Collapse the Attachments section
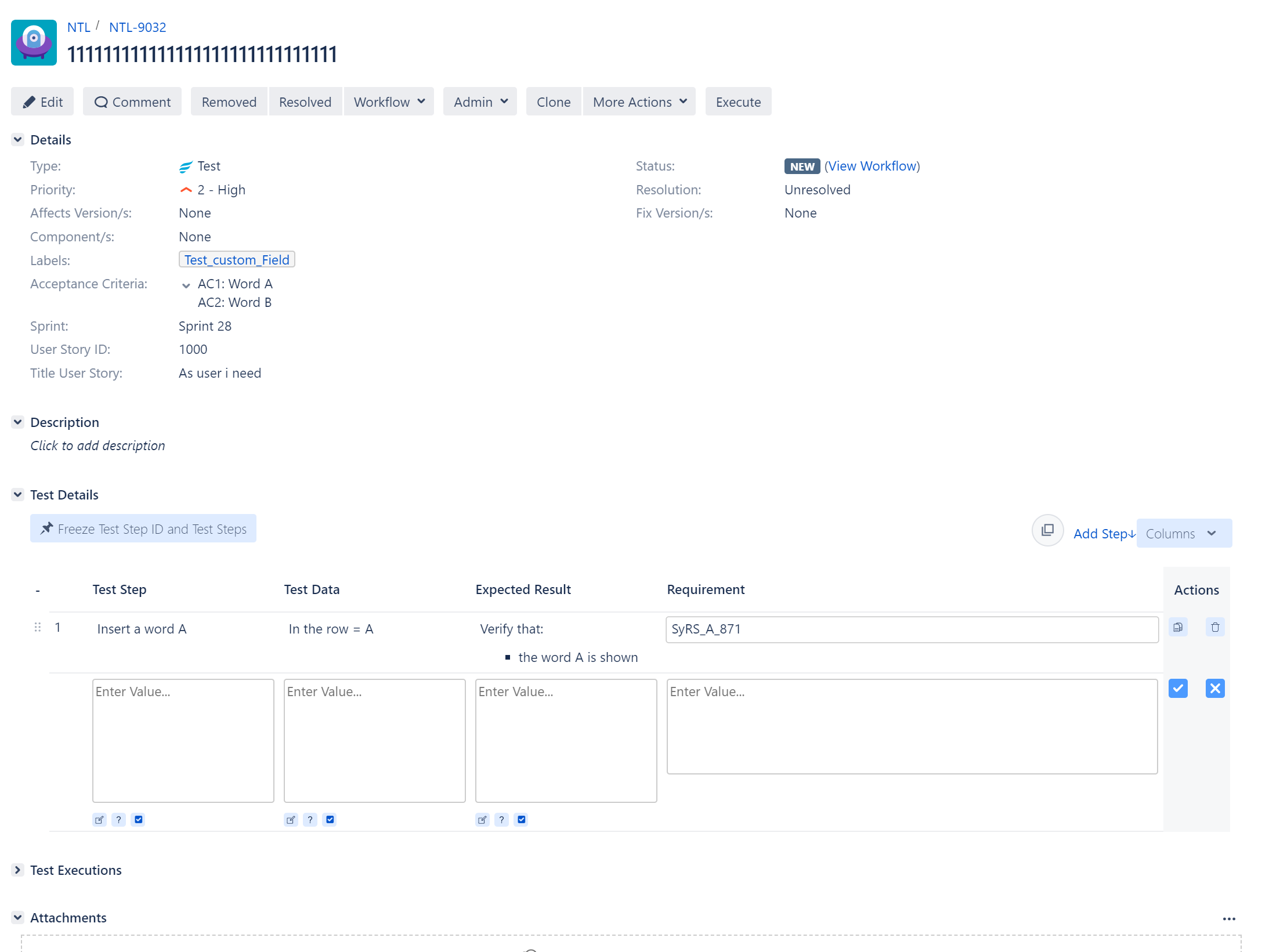 (x=18, y=918)
